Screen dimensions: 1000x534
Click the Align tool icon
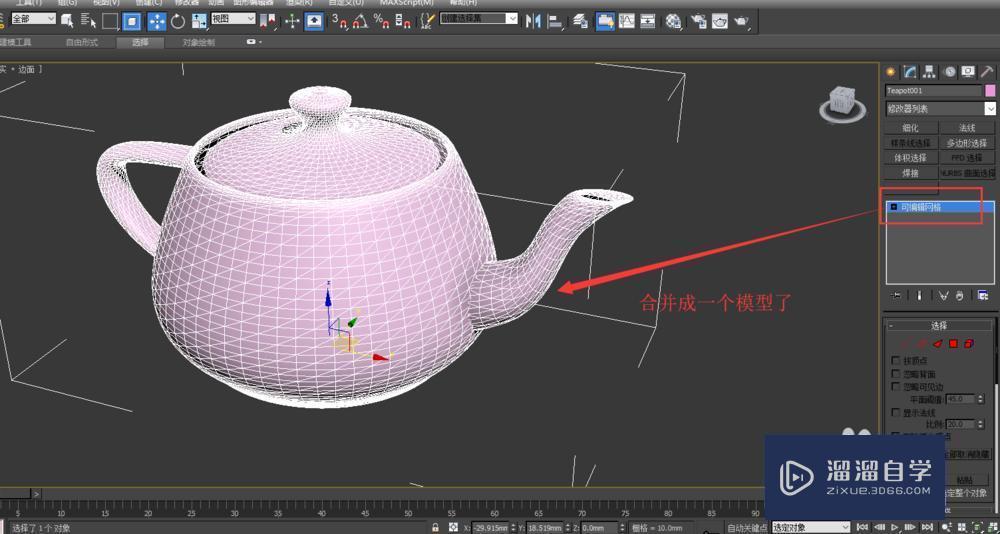tap(555, 20)
